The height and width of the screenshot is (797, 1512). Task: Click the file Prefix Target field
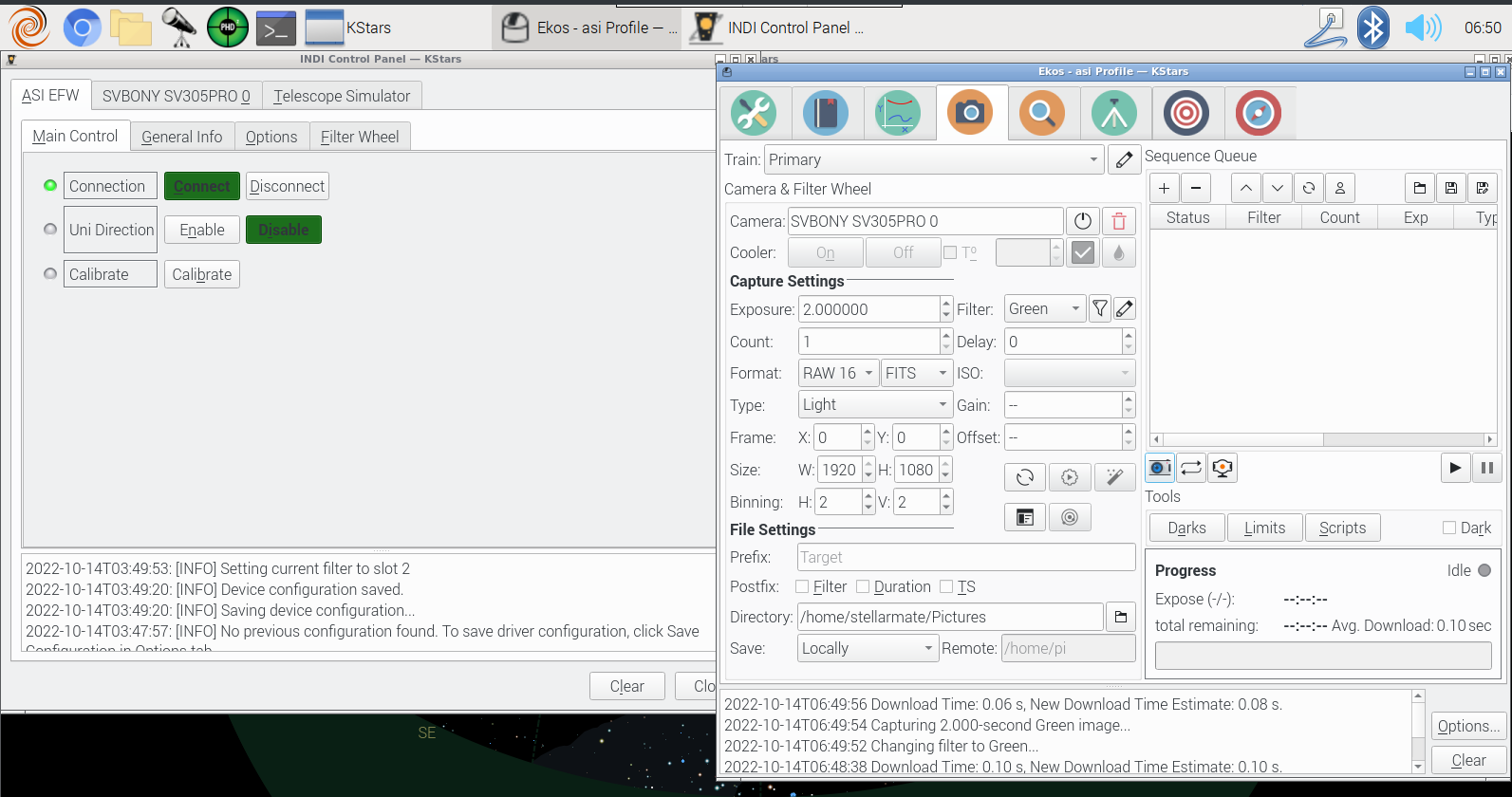tap(966, 557)
